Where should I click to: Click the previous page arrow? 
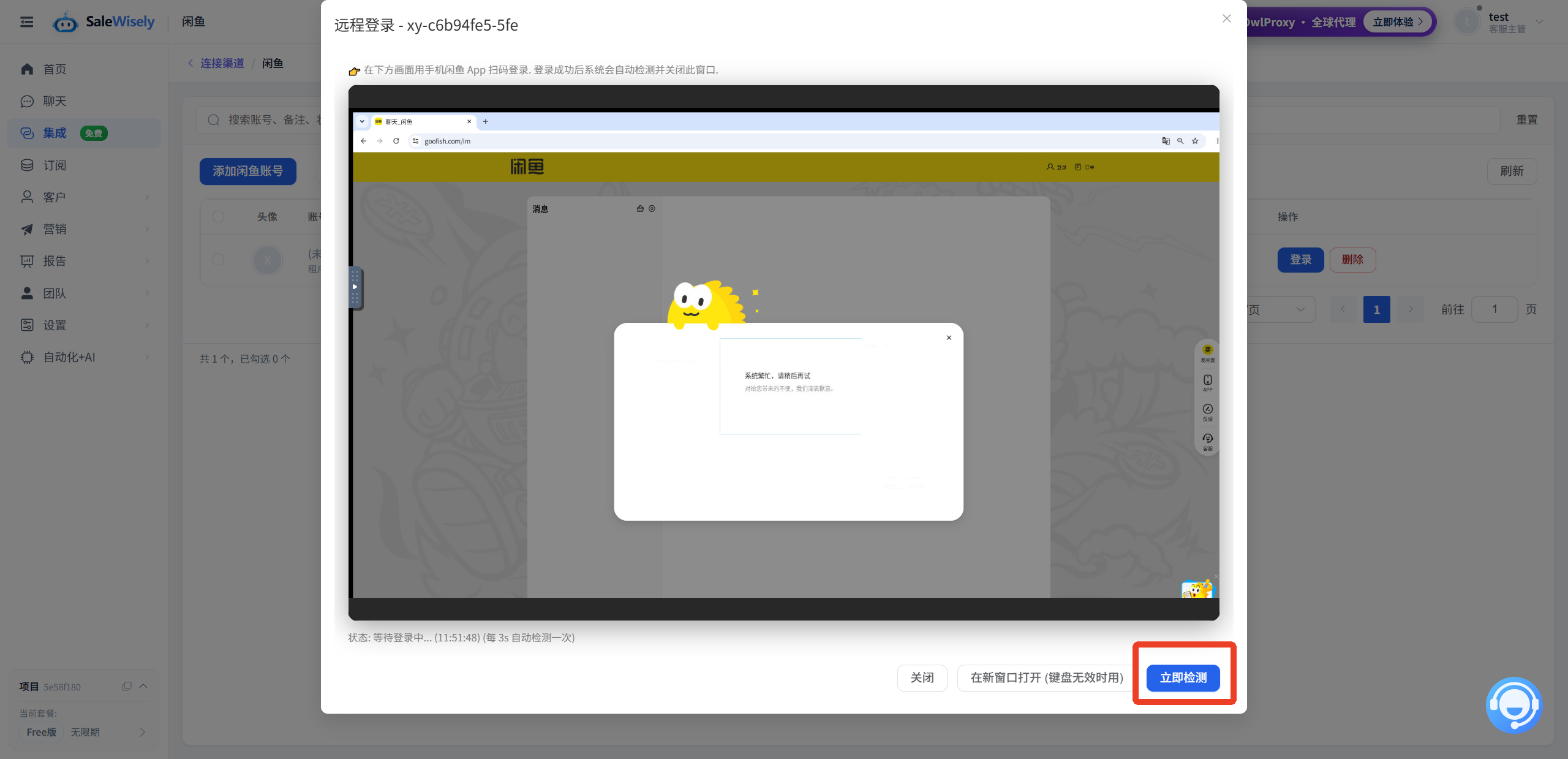point(1343,309)
